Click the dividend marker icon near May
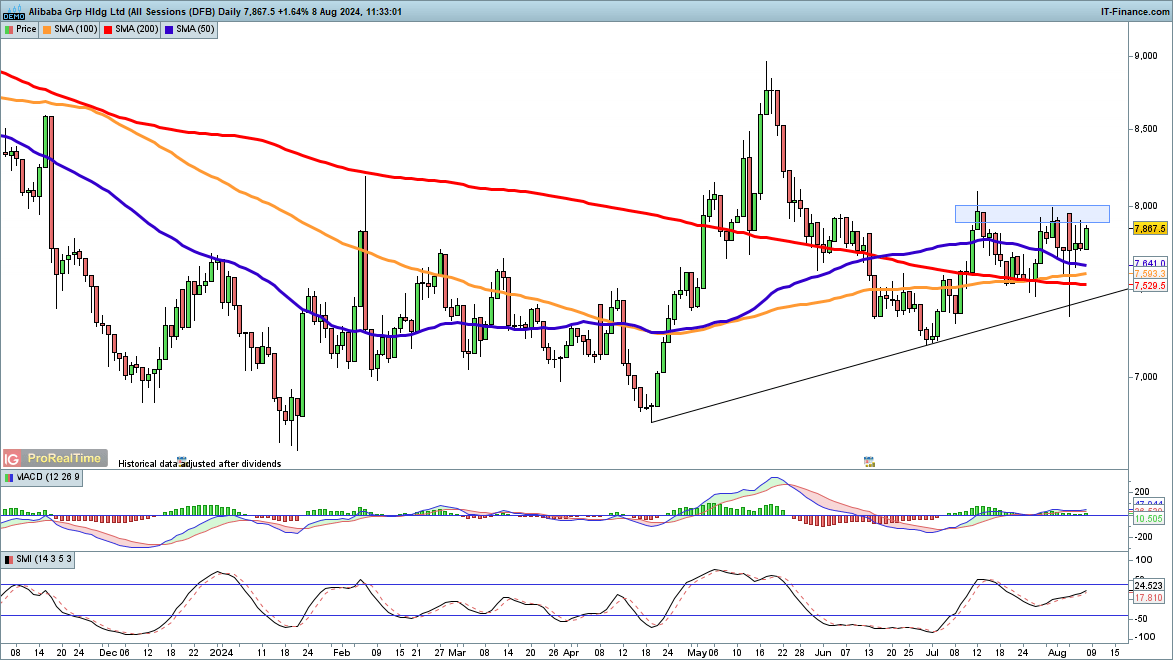The image size is (1173, 660). coord(869,461)
